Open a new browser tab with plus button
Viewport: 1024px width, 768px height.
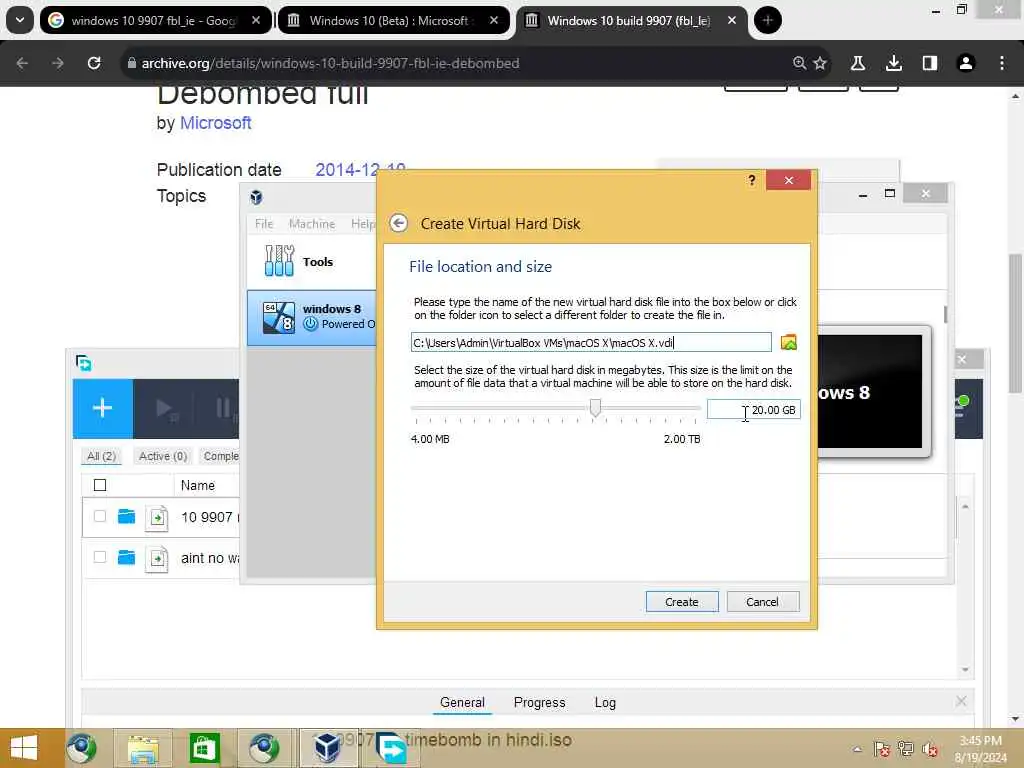pyautogui.click(x=767, y=20)
